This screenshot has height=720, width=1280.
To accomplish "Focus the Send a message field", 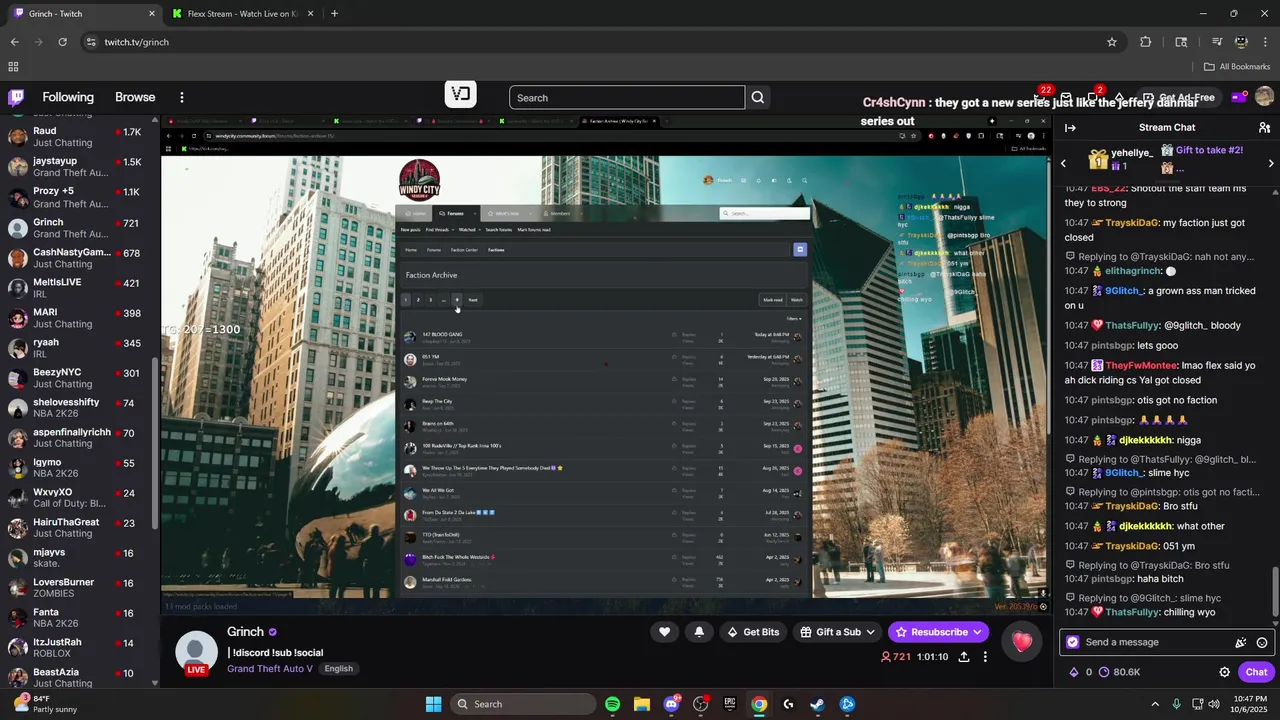I will [1157, 642].
